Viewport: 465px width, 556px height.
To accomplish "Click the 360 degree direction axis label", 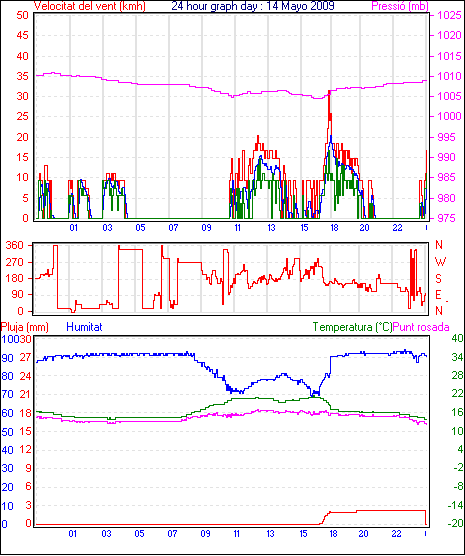I will [15, 245].
